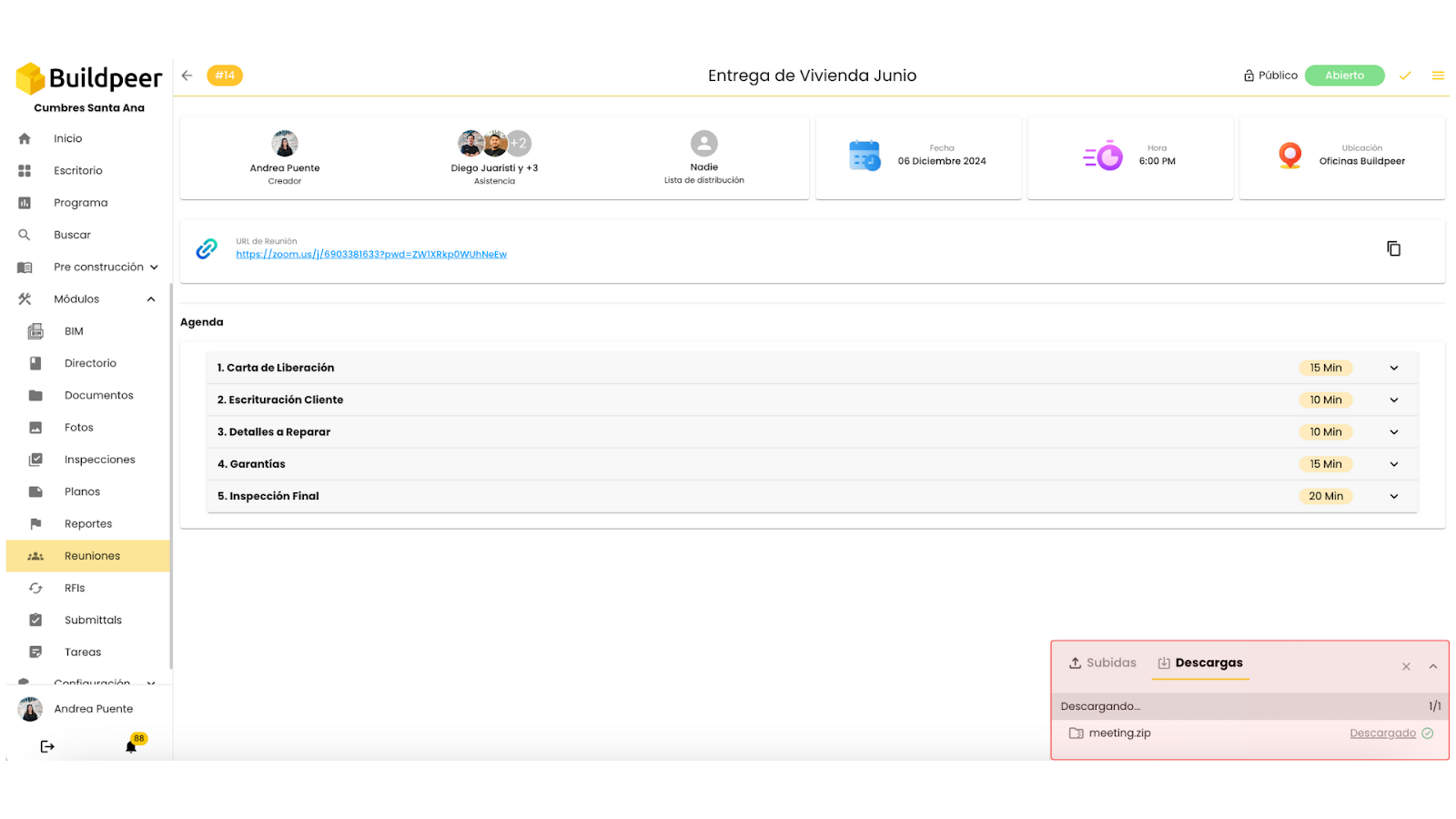
Task: Open Inicio in the sidebar
Action: [x=67, y=138]
